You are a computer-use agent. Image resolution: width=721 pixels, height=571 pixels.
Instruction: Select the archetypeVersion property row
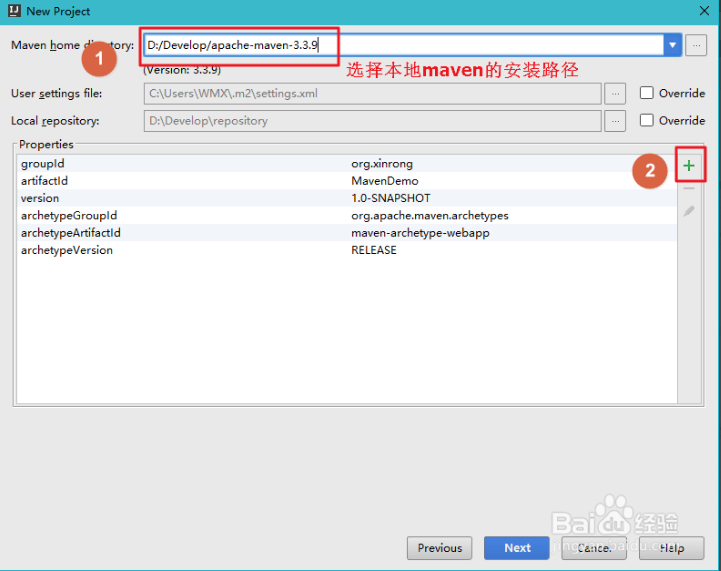click(x=347, y=250)
